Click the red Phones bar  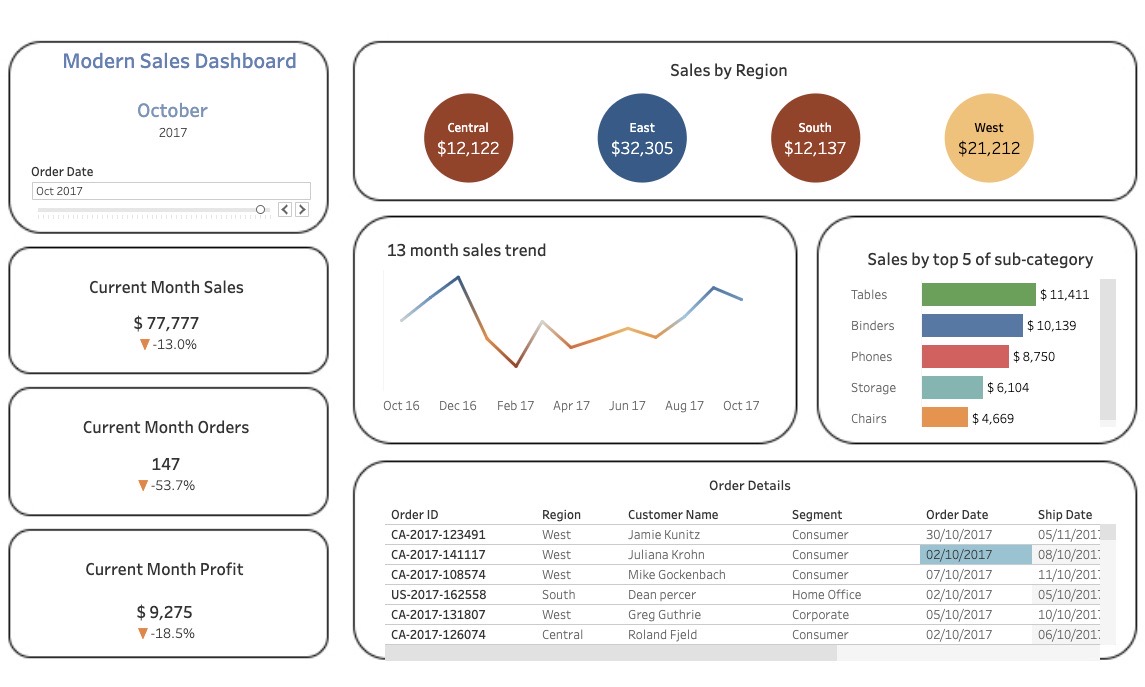[965, 356]
